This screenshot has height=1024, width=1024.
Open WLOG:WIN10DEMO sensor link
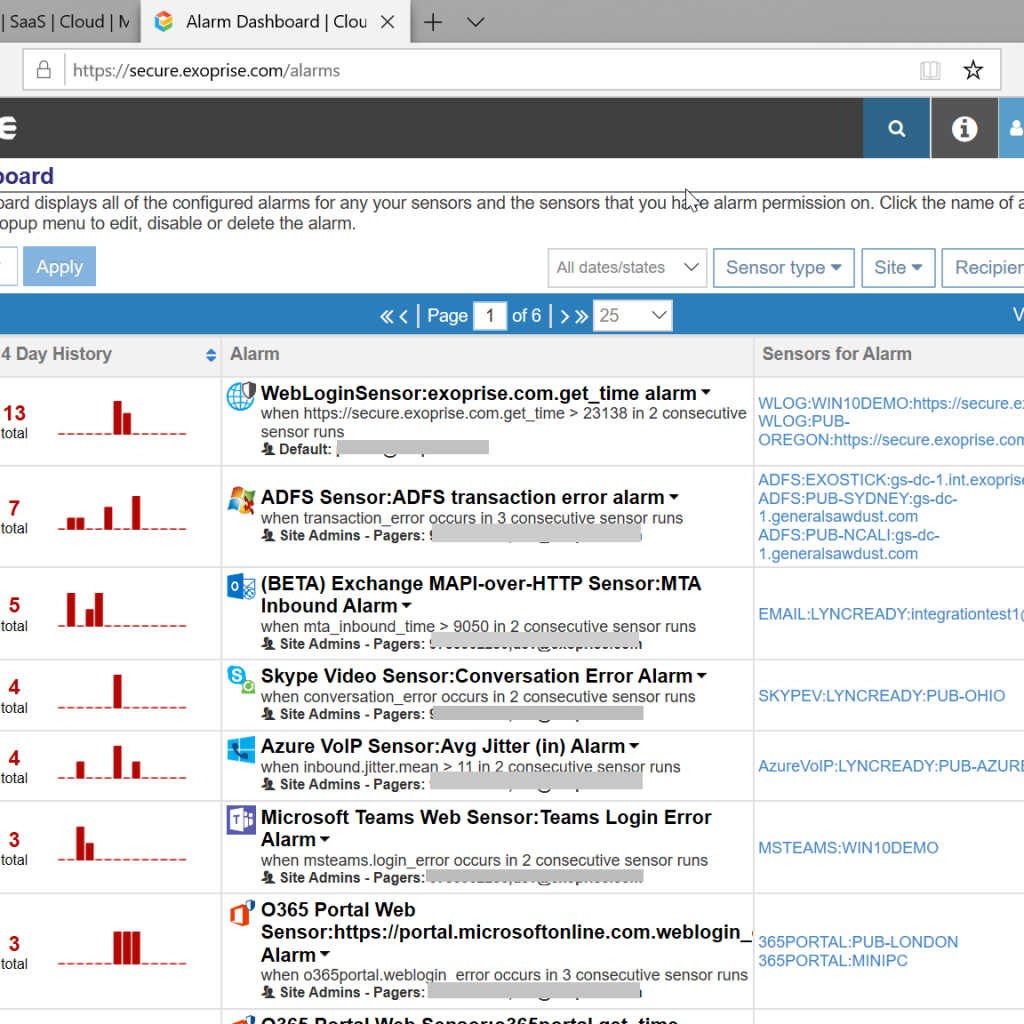tap(891, 404)
